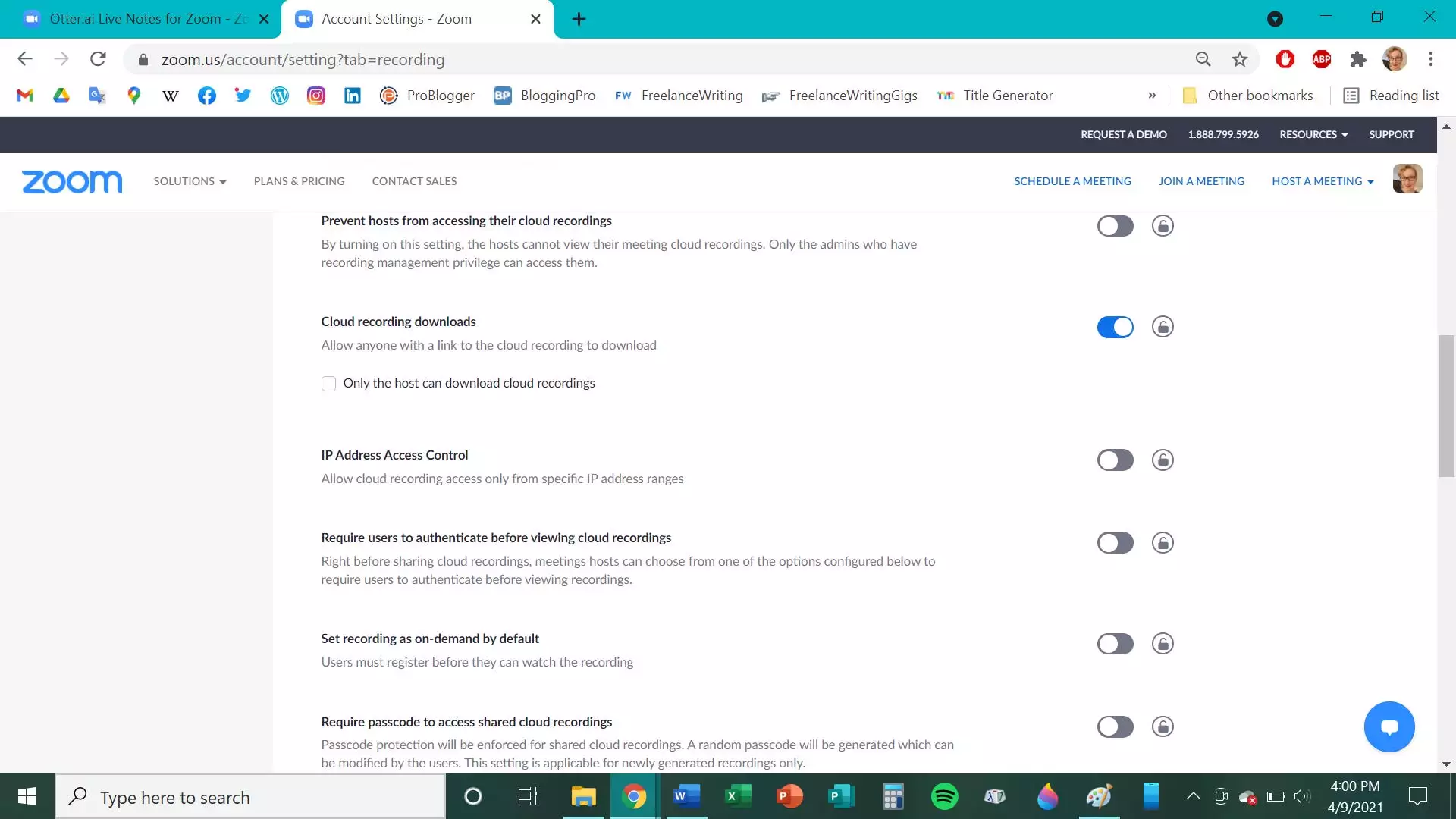This screenshot has width=1456, height=819.
Task: Click Join a Meeting link
Action: tap(1201, 181)
